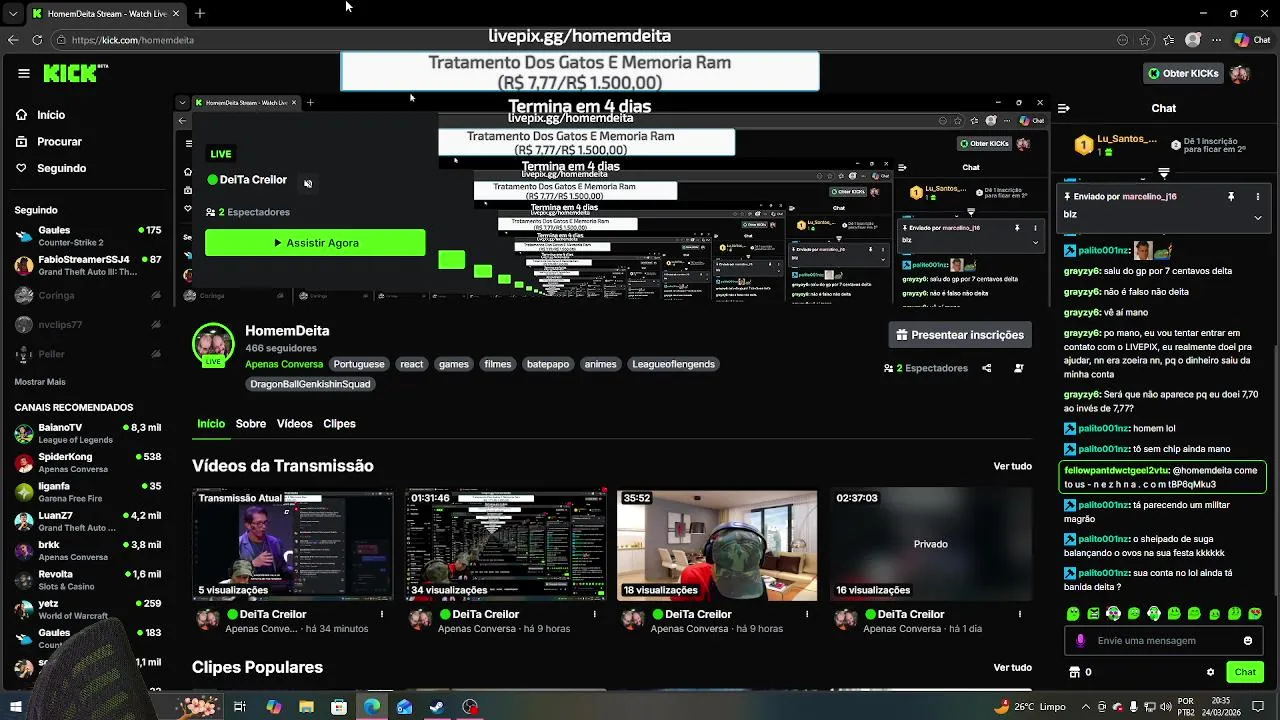Select the Apenas Conversa category link
1280x720 pixels.
coord(284,364)
